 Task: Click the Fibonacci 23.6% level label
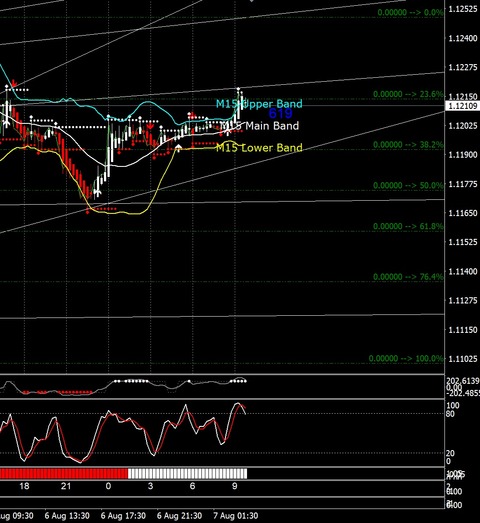pyautogui.click(x=408, y=94)
